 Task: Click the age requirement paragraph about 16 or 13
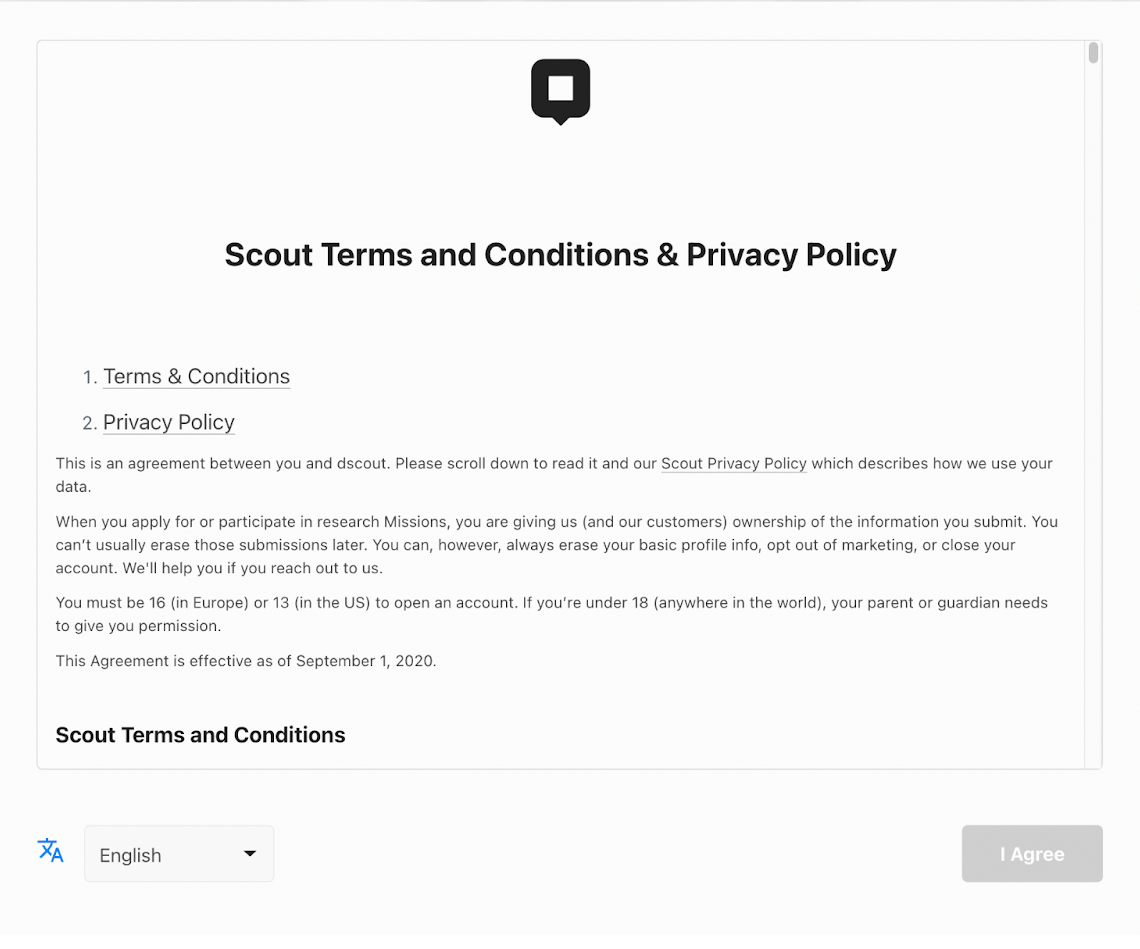[552, 614]
